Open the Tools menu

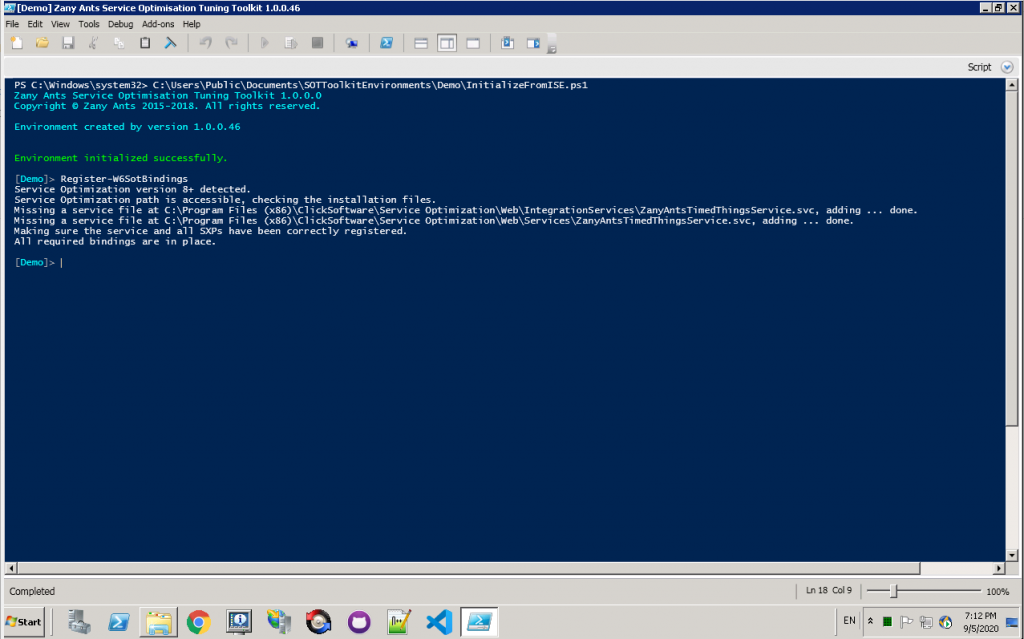click(x=89, y=24)
